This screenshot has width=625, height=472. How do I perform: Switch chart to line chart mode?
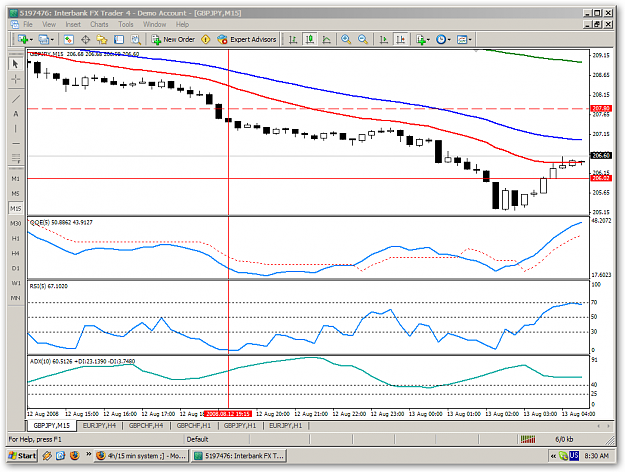click(x=326, y=39)
